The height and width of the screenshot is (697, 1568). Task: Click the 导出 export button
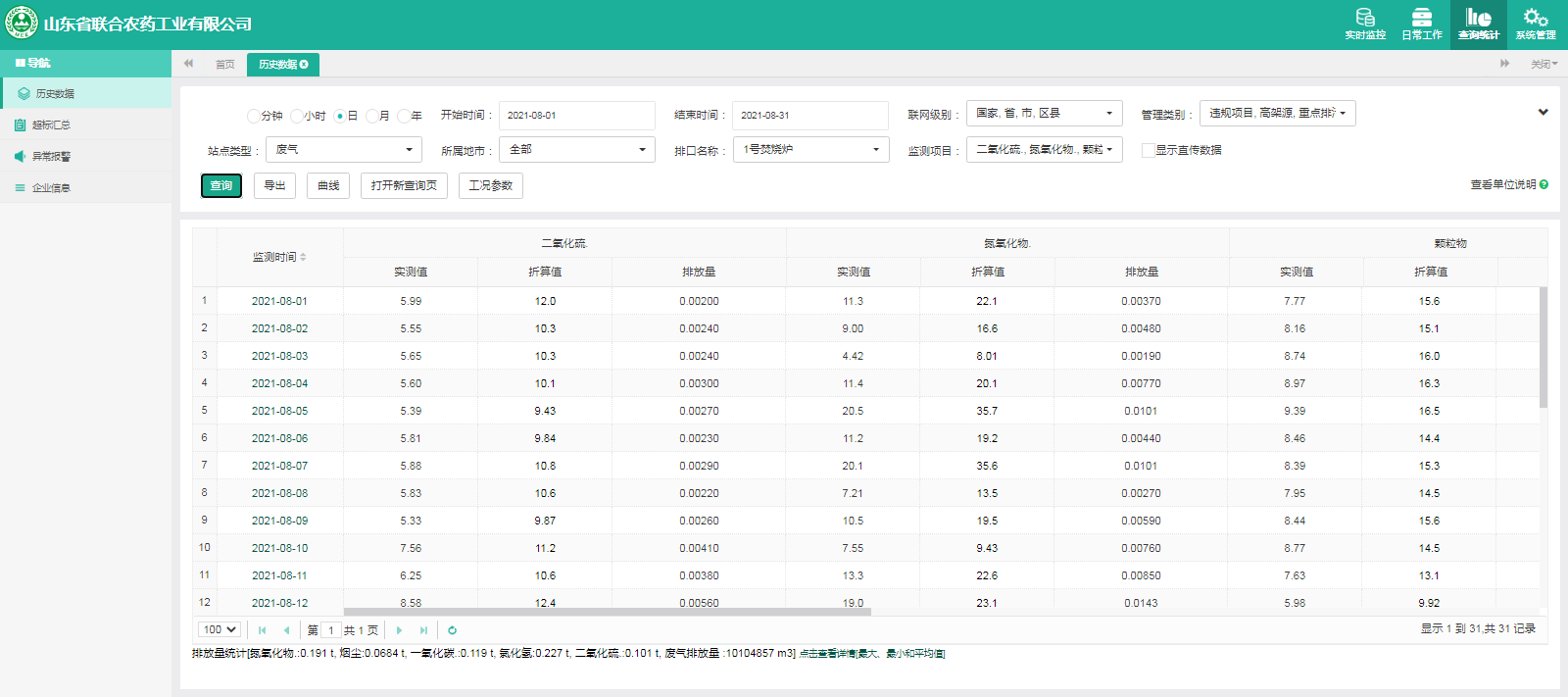[x=274, y=185]
